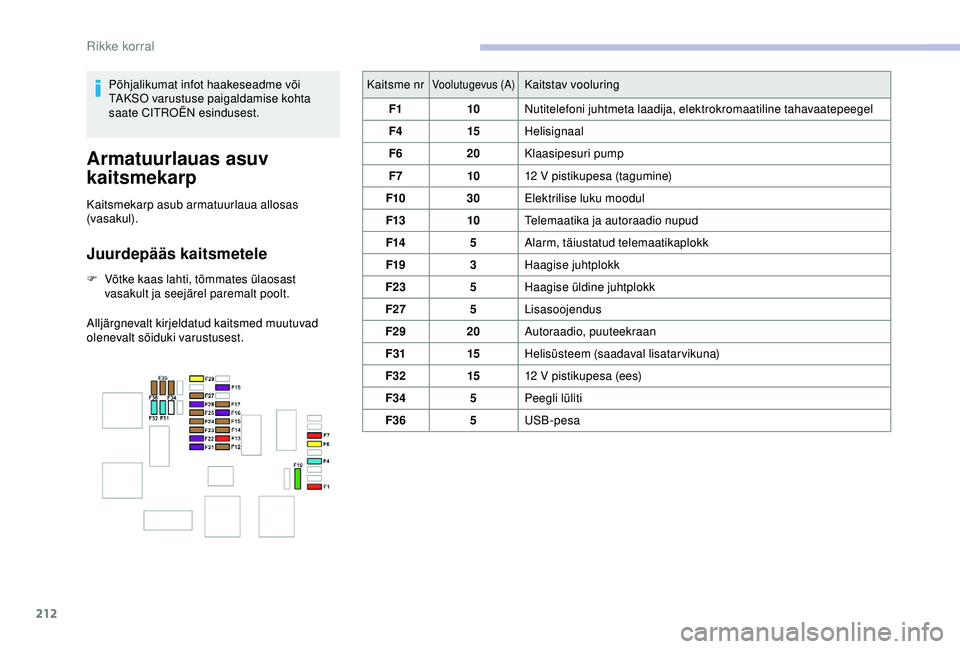Image resolution: width=960 pixels, height=649 pixels.
Task: Click the 'USB-pesa' table cell
Action: 704,421
